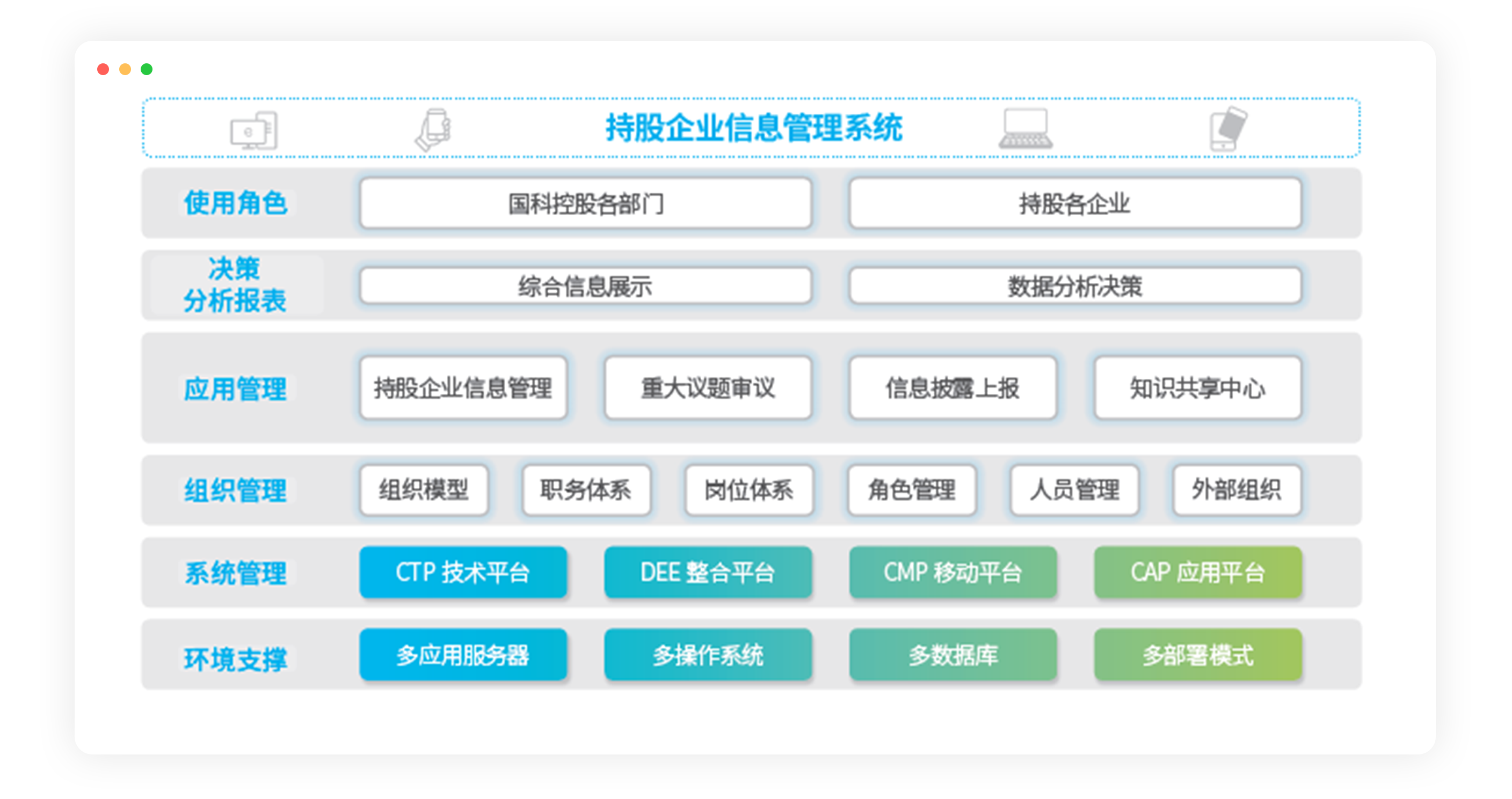Screen dimensions: 1512x799
Task: Click the tilted smartphone icon
Action: click(x=1228, y=128)
